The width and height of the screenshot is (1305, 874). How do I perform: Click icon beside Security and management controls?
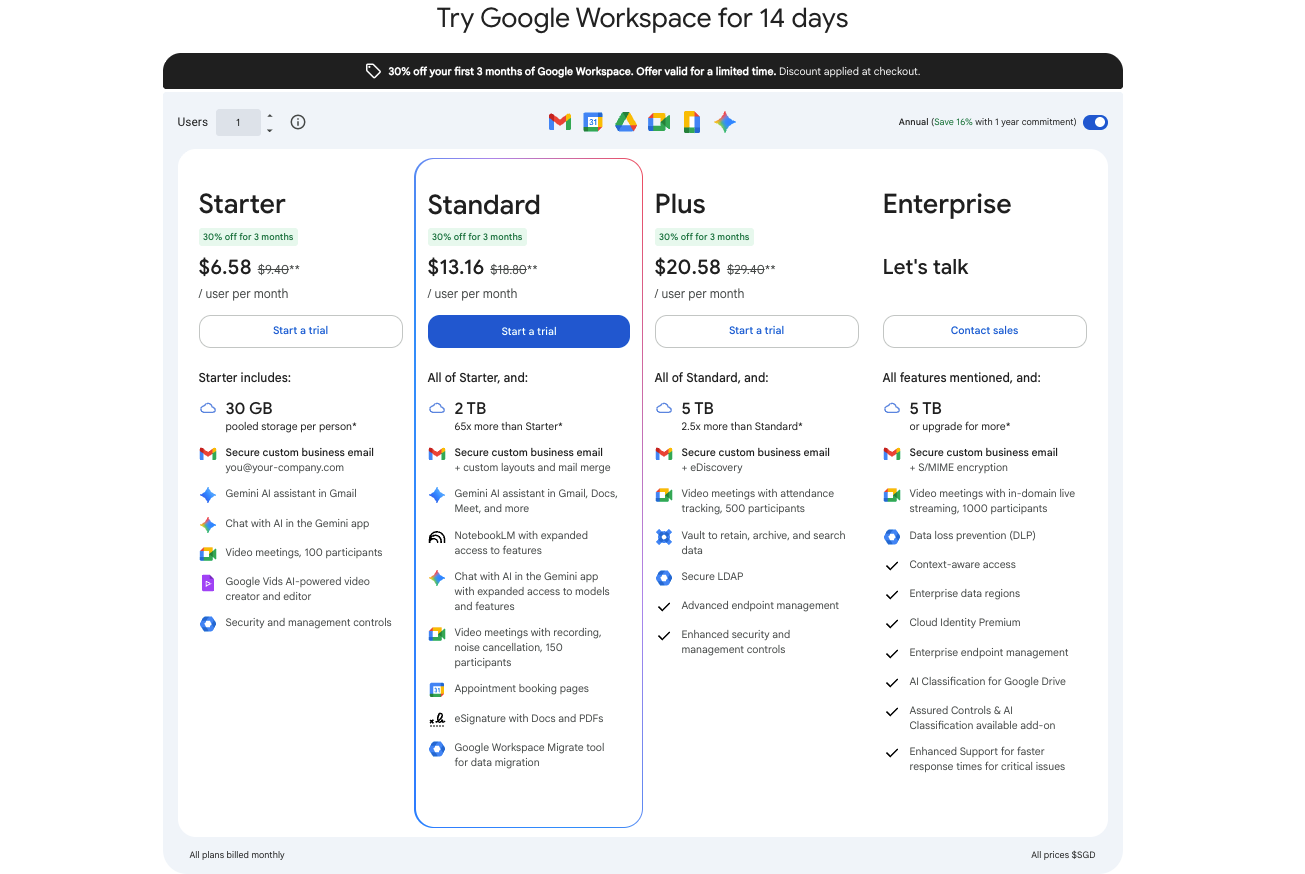(x=208, y=623)
